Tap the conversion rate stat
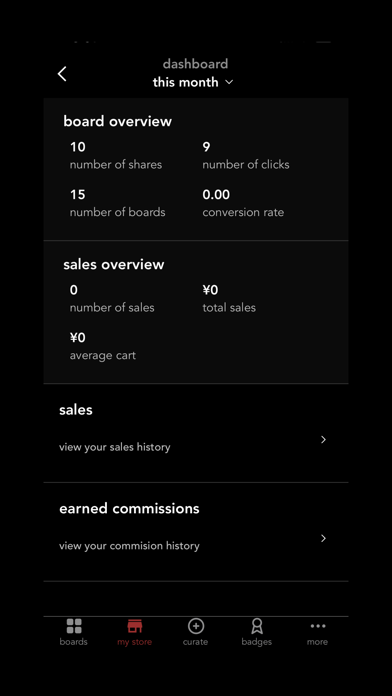Viewport: 392px width, 696px height. pos(243,203)
